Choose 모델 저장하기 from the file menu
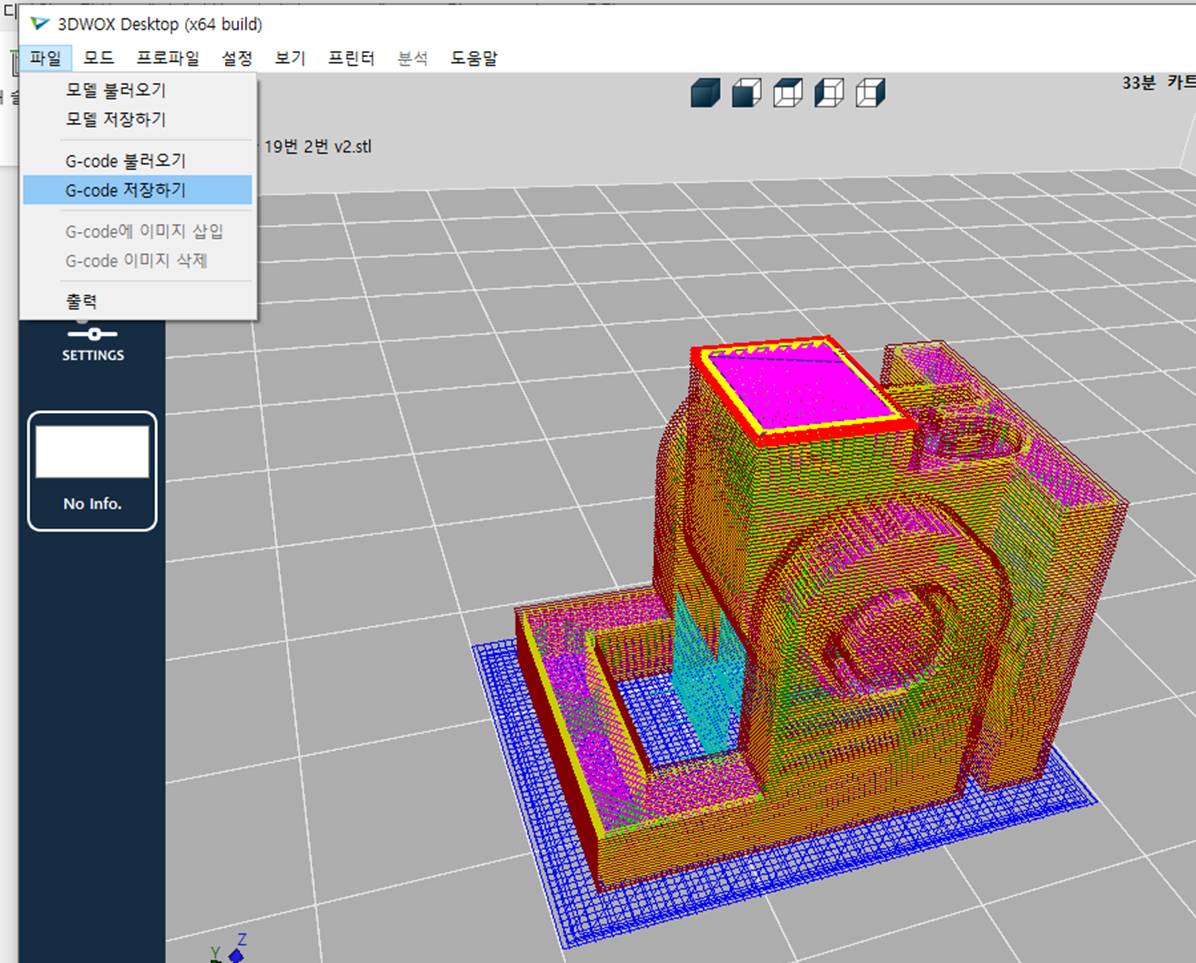1196x963 pixels. [x=137, y=119]
